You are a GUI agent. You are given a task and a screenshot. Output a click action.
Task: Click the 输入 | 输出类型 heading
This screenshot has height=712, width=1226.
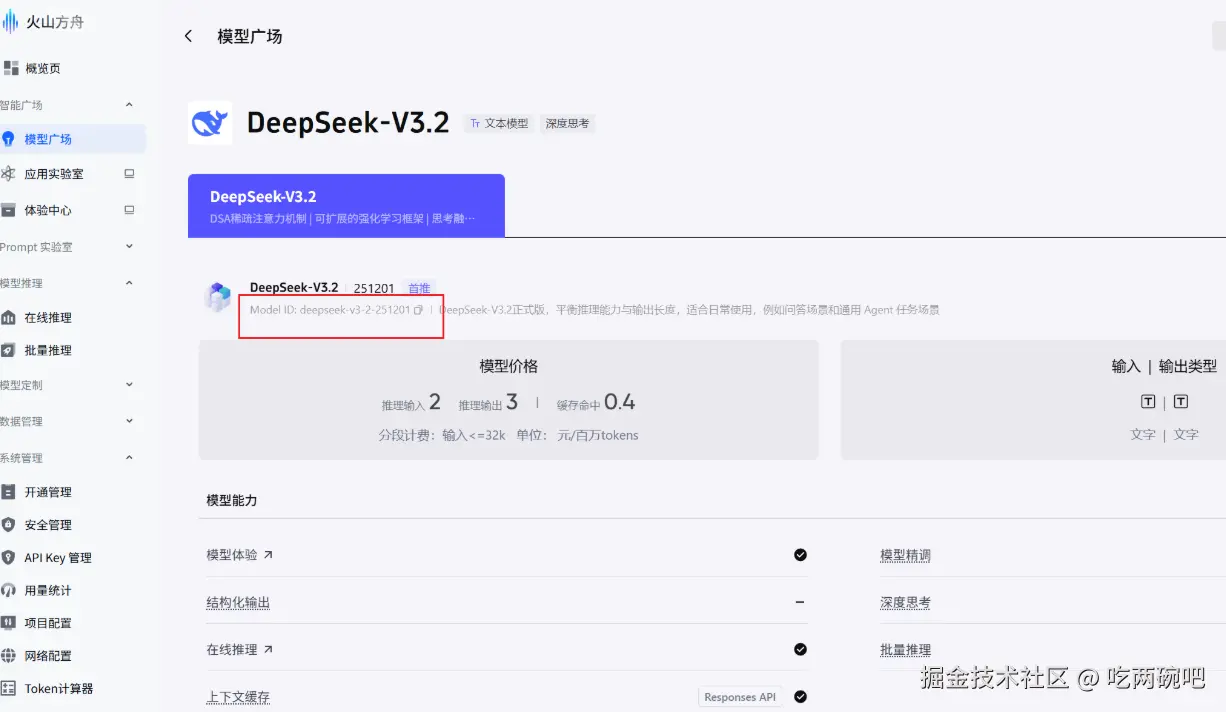pyautogui.click(x=1164, y=366)
